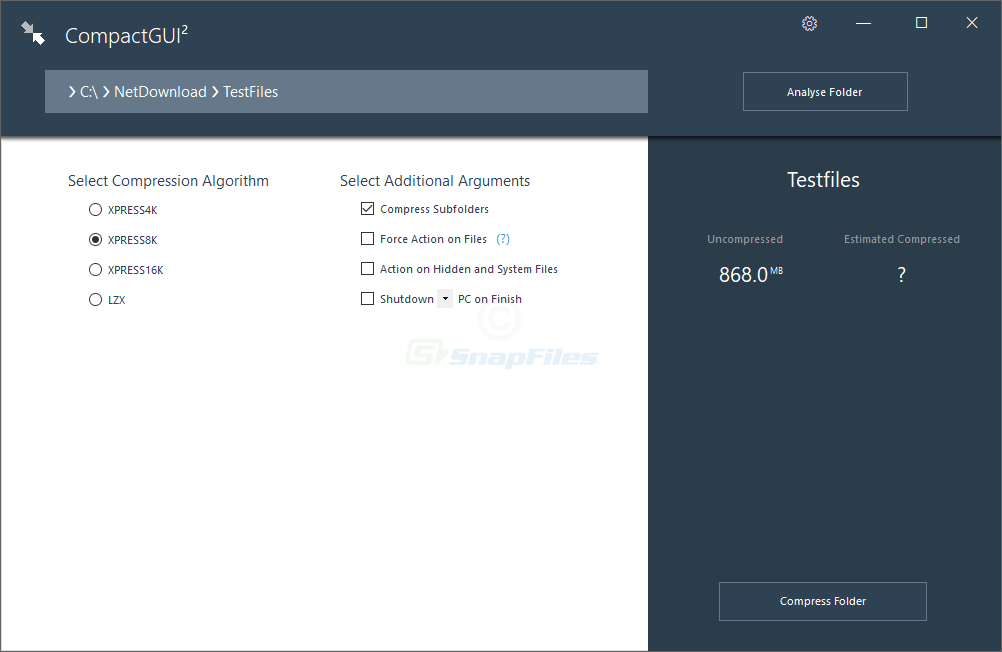1002x652 pixels.
Task: Select XPRESS16K compression
Action: pyautogui.click(x=95, y=269)
